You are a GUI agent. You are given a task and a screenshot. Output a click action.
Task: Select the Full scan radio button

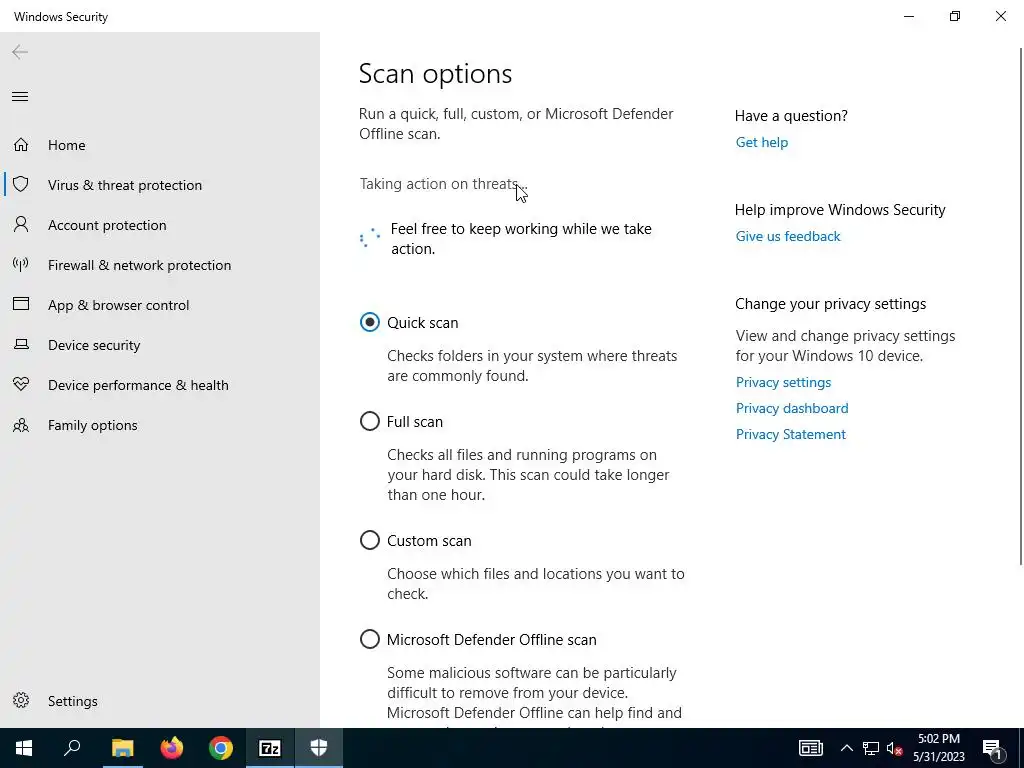pyautogui.click(x=370, y=421)
